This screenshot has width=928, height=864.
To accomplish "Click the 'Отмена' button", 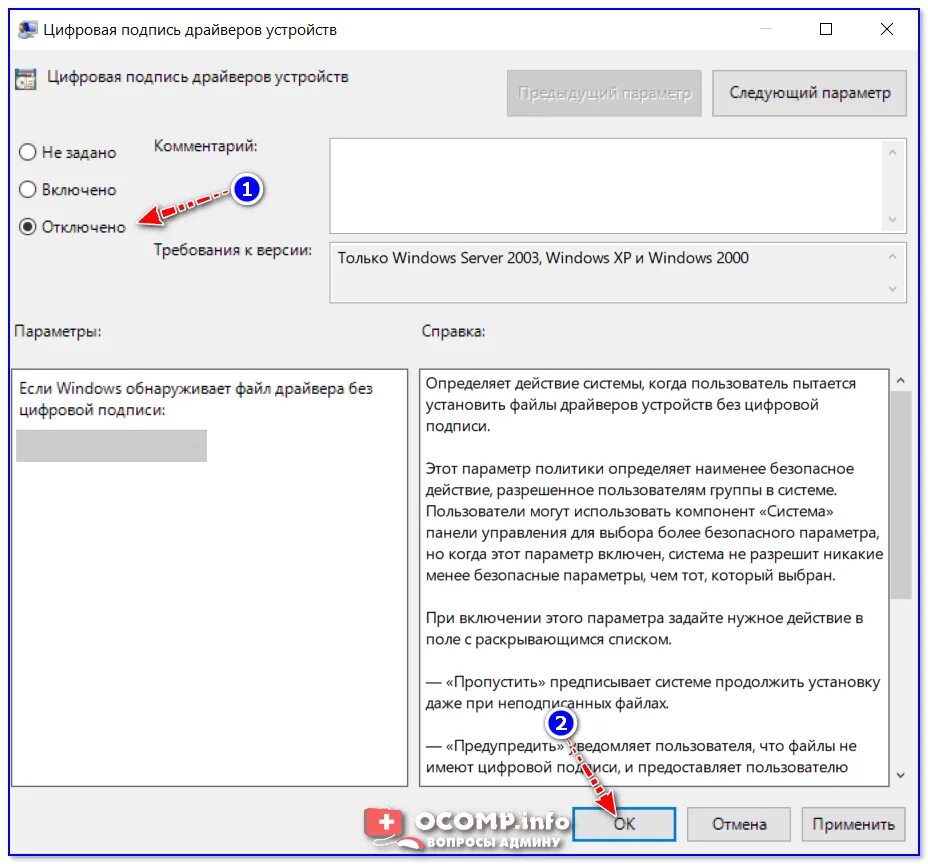I will pyautogui.click(x=739, y=824).
